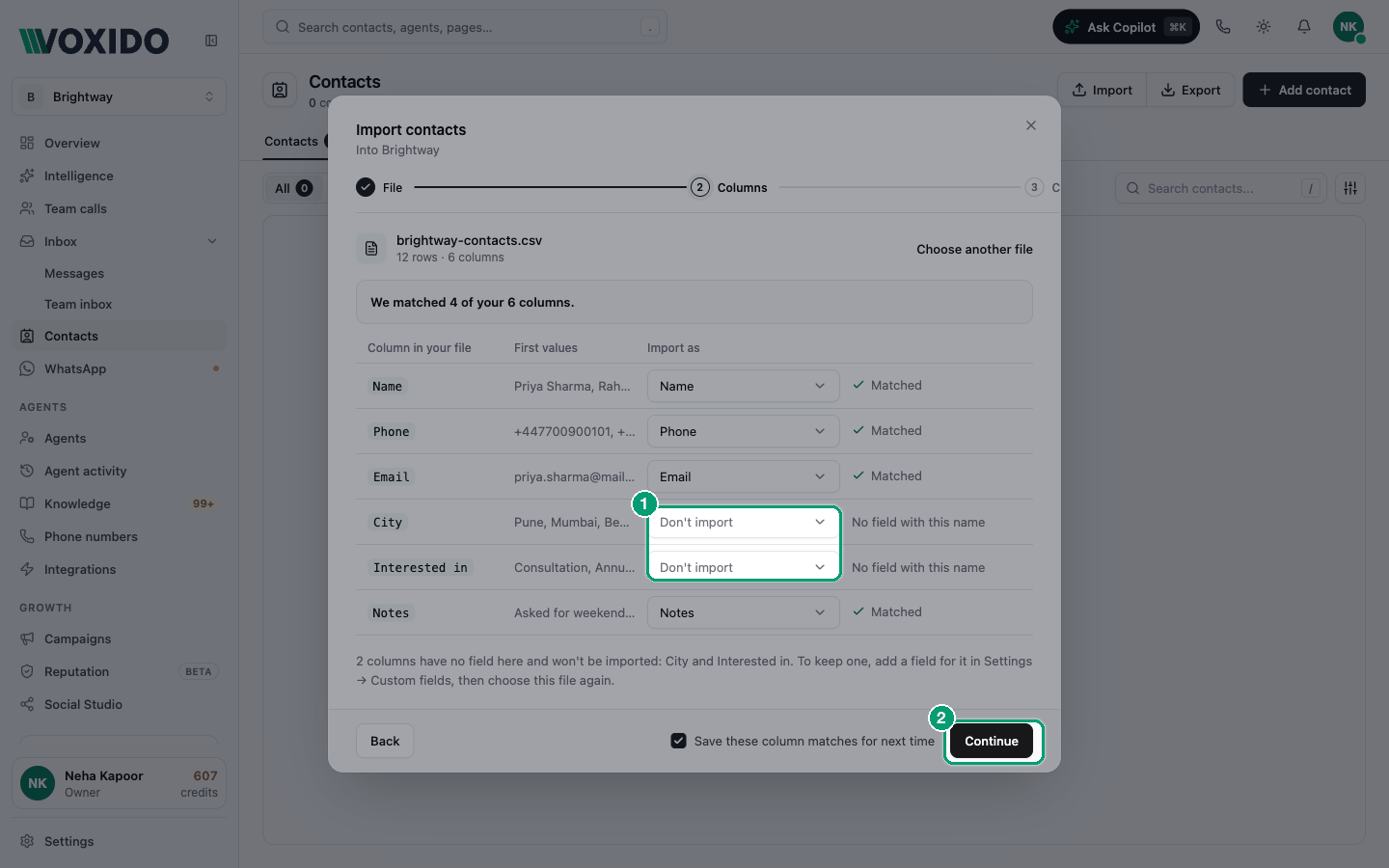Viewport: 1389px width, 868px height.
Task: Open Campaigns in the sidebar
Action: coord(120,638)
